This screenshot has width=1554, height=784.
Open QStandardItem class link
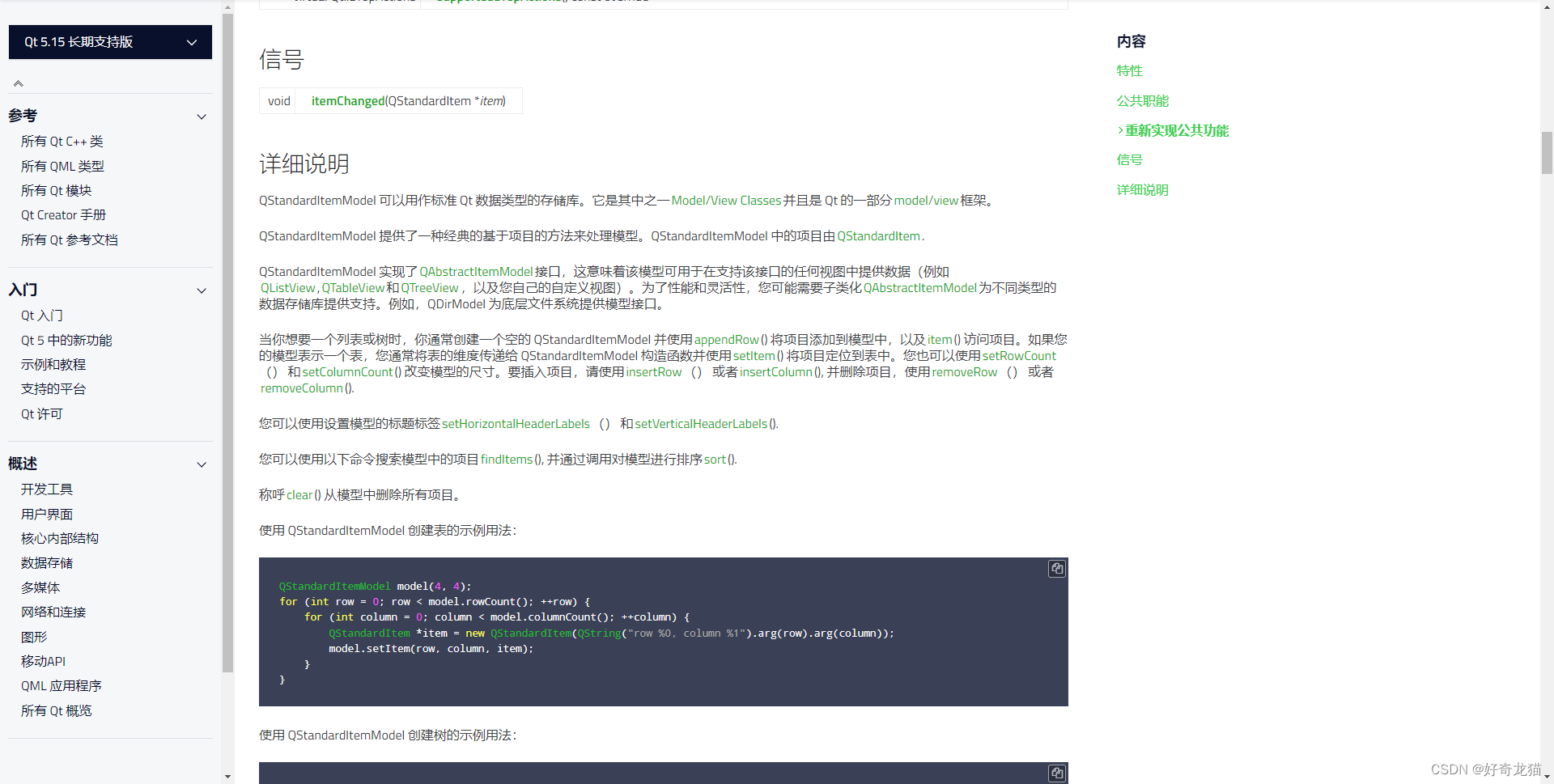coord(878,236)
